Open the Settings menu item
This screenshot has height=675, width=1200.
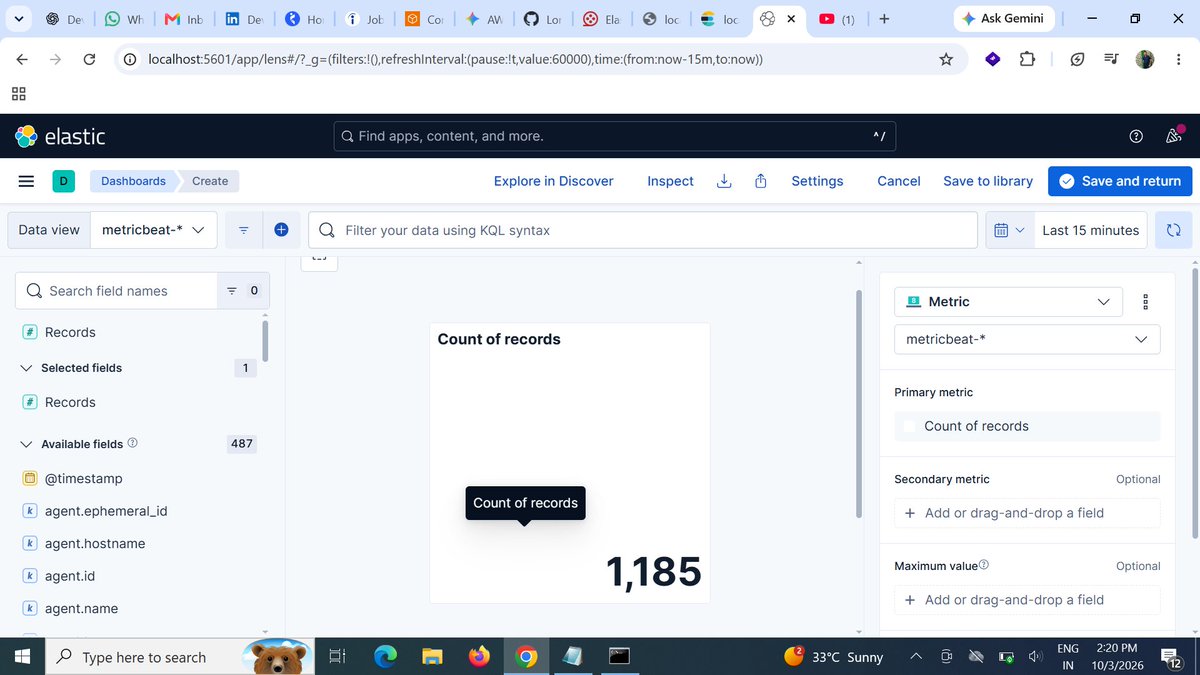pos(817,181)
